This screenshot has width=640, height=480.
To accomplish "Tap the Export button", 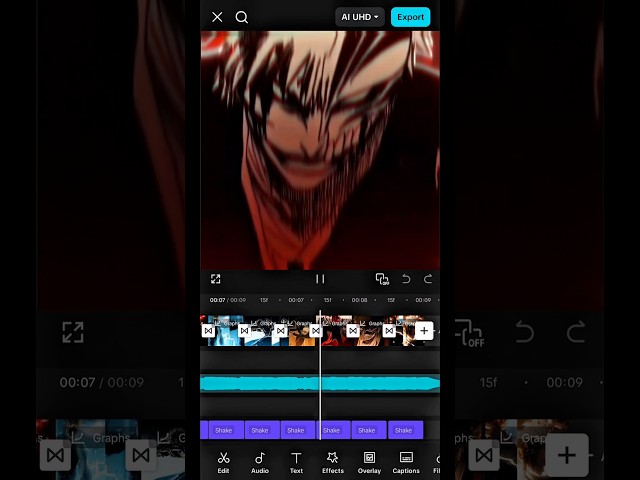I will point(410,17).
